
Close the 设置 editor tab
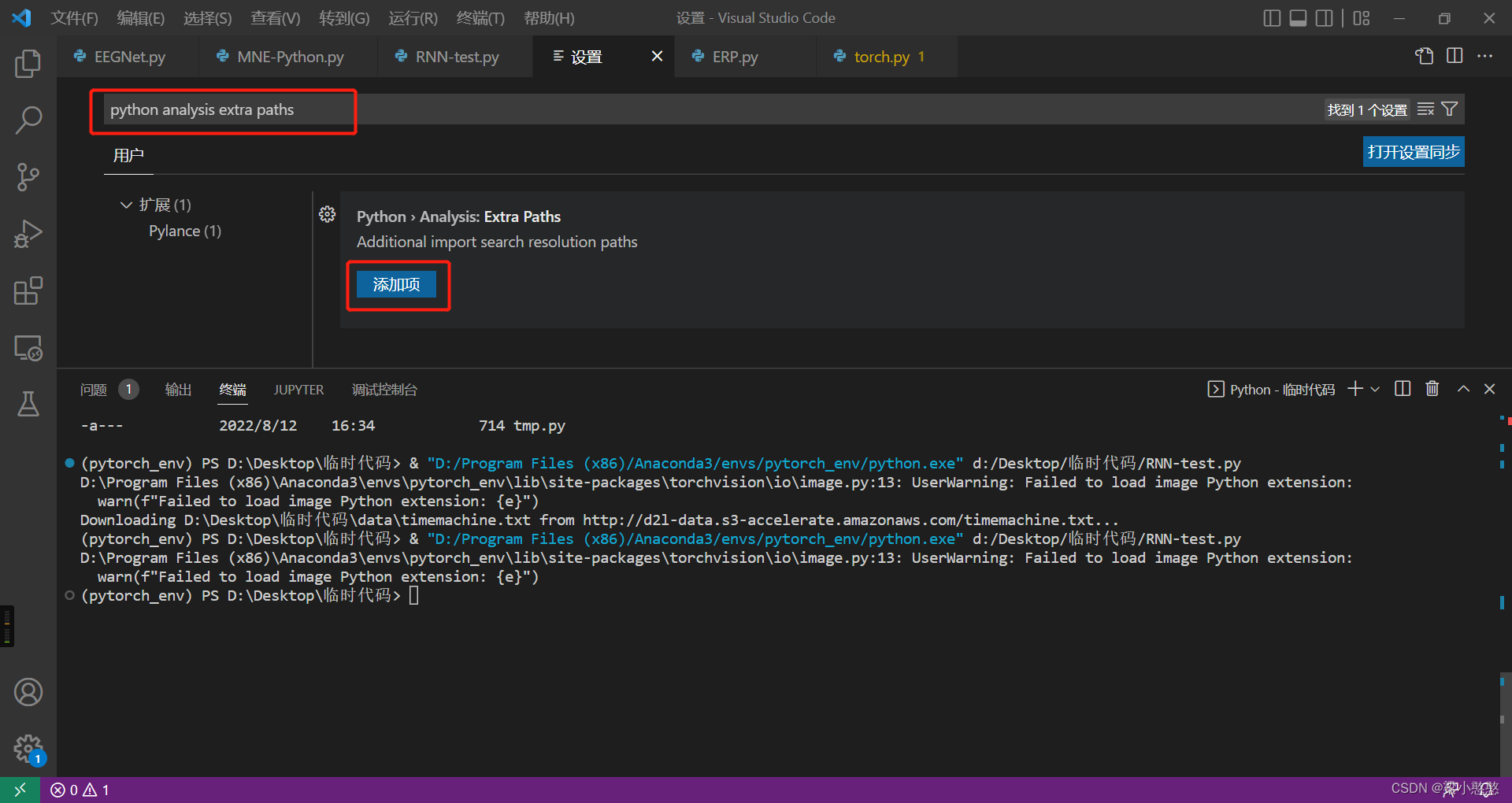657,56
